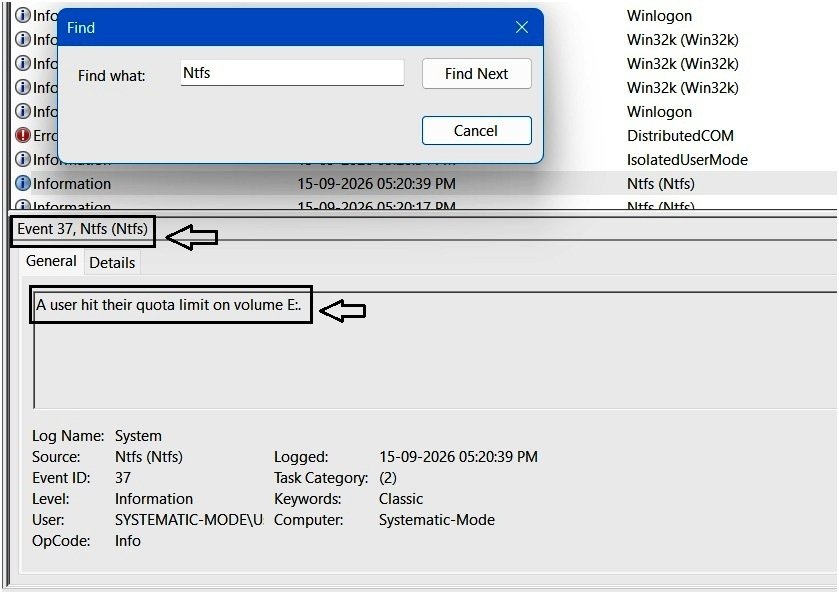
Task: Click the Event ID value 37
Action: [x=123, y=478]
